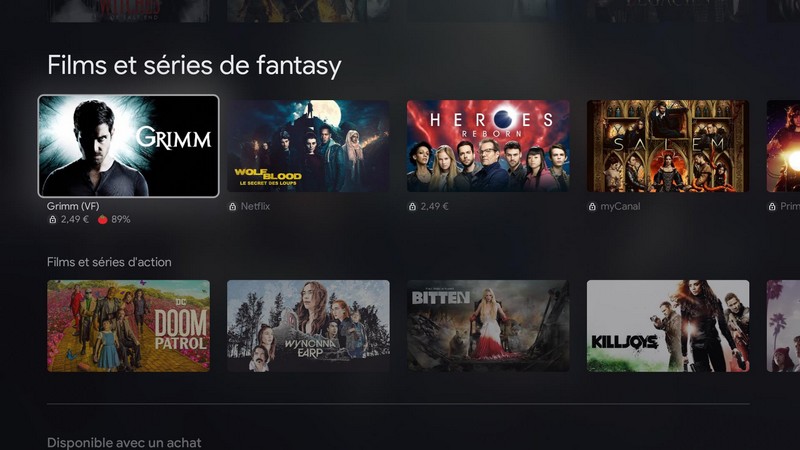Click the lock icon beside myCanal

tap(592, 207)
